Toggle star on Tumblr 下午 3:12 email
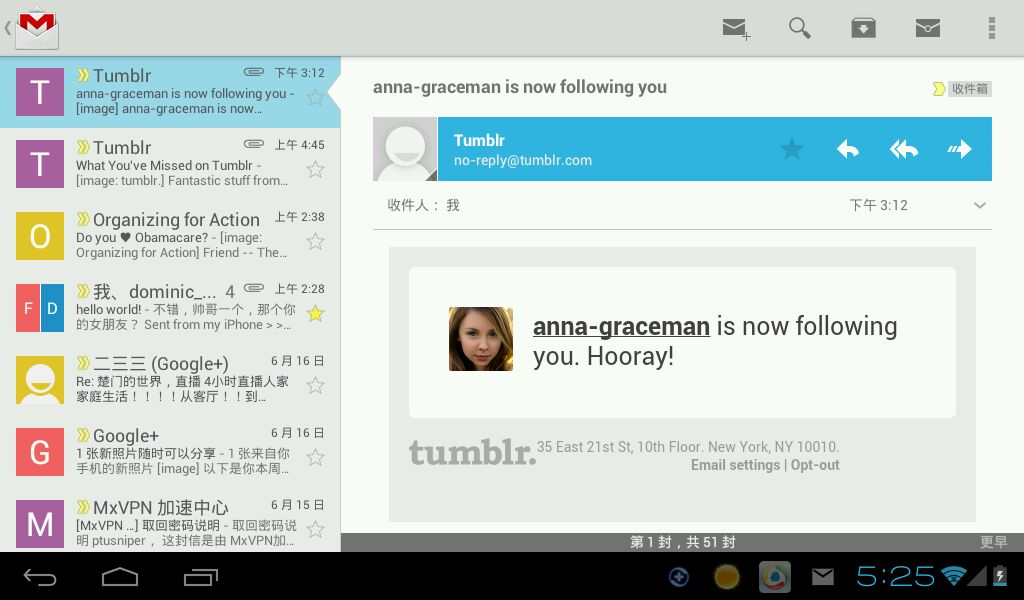1024x600 pixels. [315, 97]
